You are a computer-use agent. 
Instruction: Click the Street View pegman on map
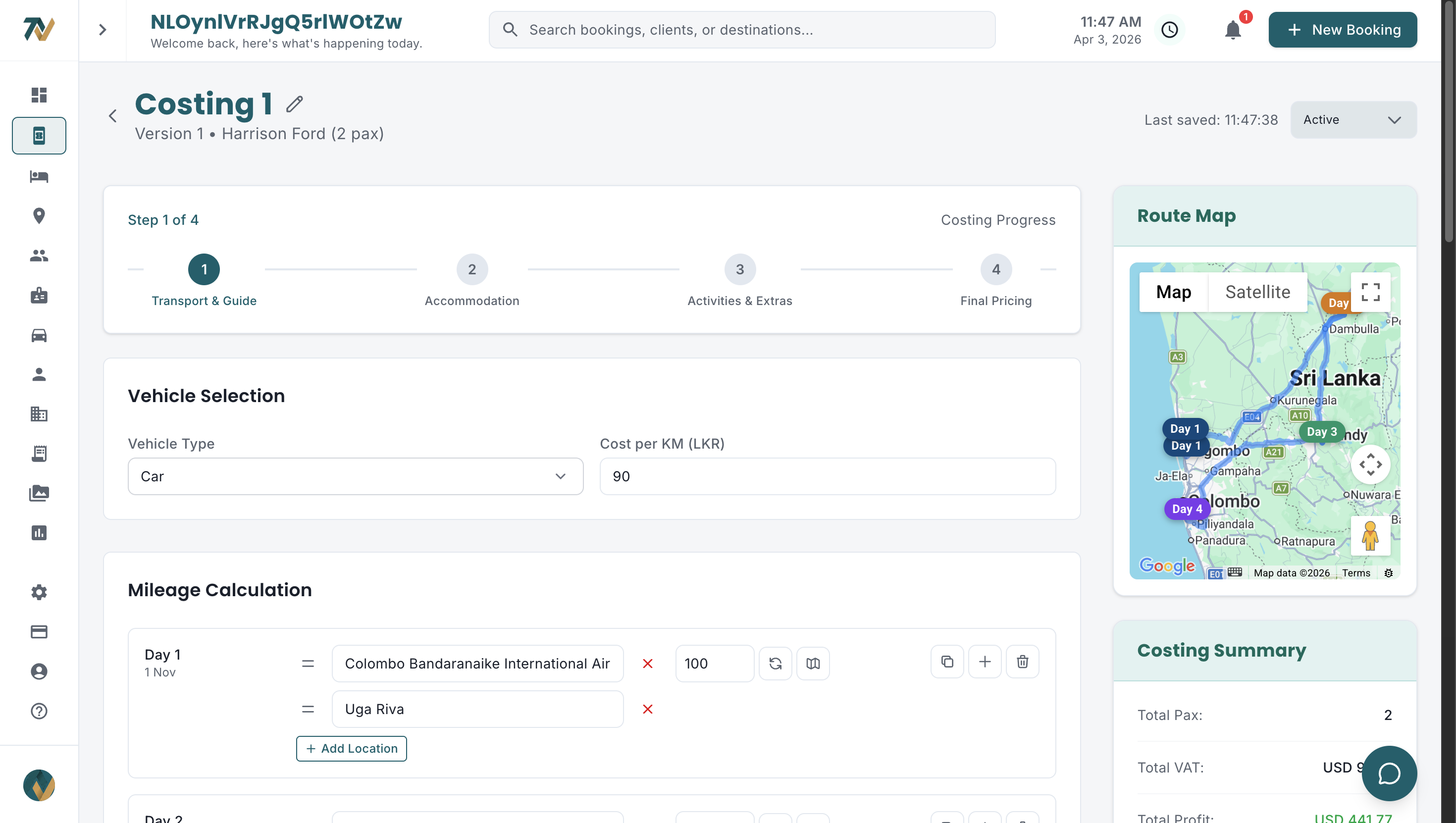pos(1370,536)
